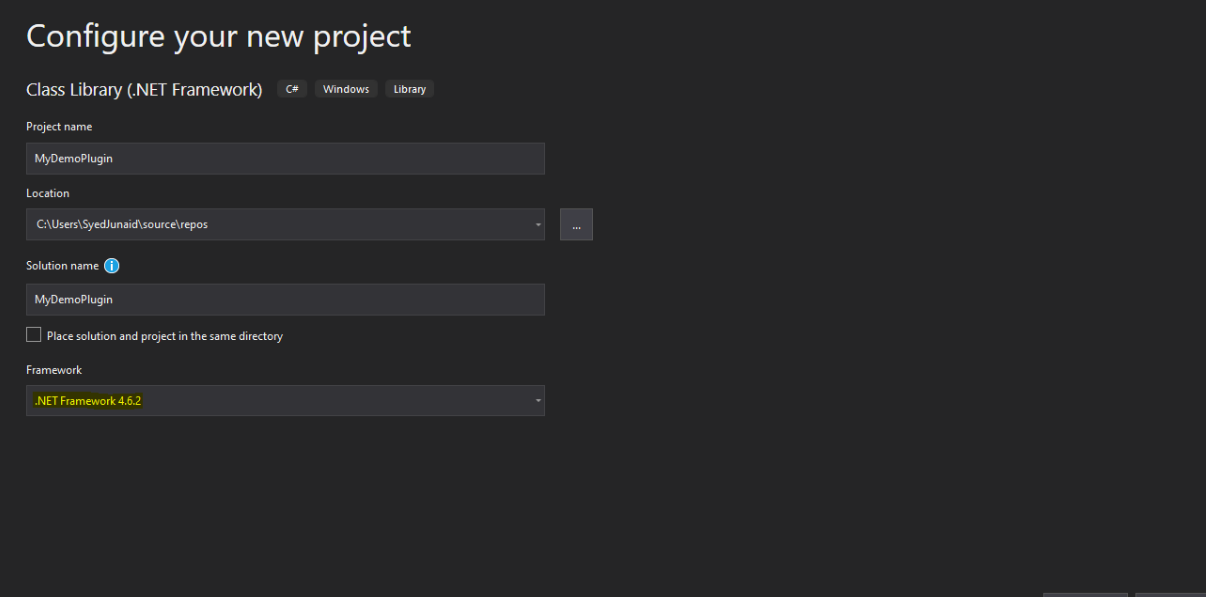This screenshot has width=1206, height=597.
Task: Click the Back button at the bottom
Action: point(1085,592)
